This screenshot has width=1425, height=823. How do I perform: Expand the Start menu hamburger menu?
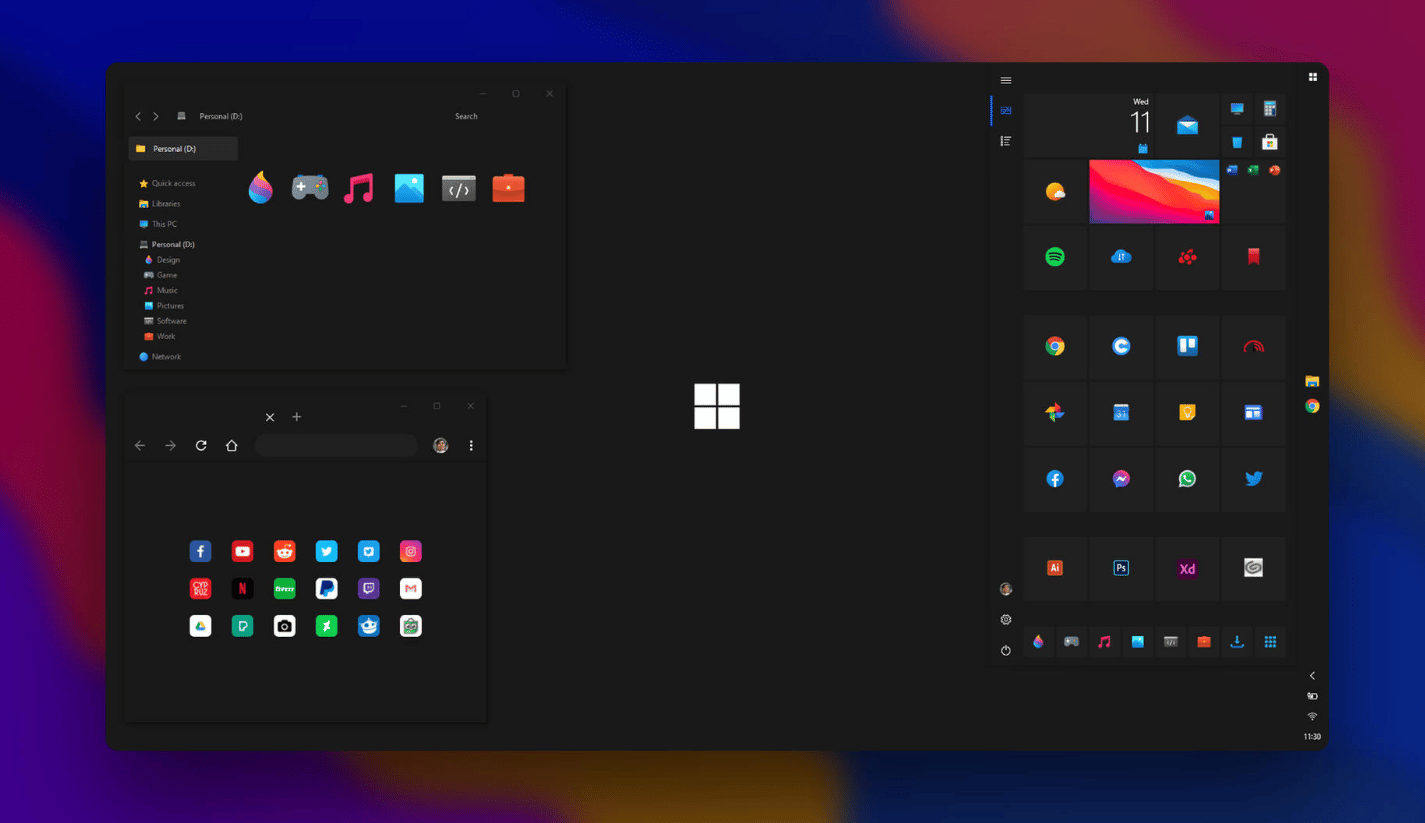[1006, 80]
